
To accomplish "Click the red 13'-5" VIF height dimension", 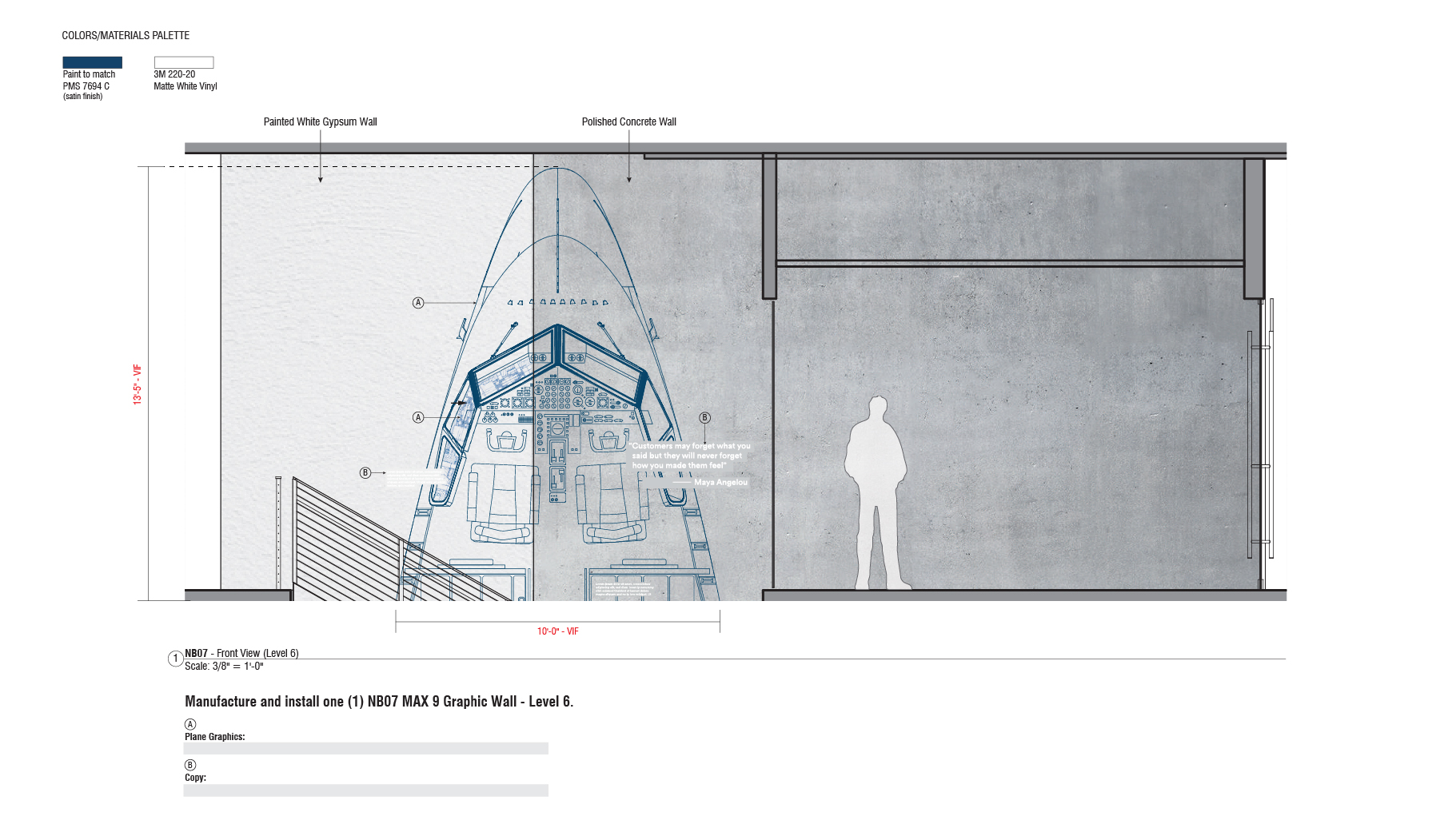I will pos(138,384).
